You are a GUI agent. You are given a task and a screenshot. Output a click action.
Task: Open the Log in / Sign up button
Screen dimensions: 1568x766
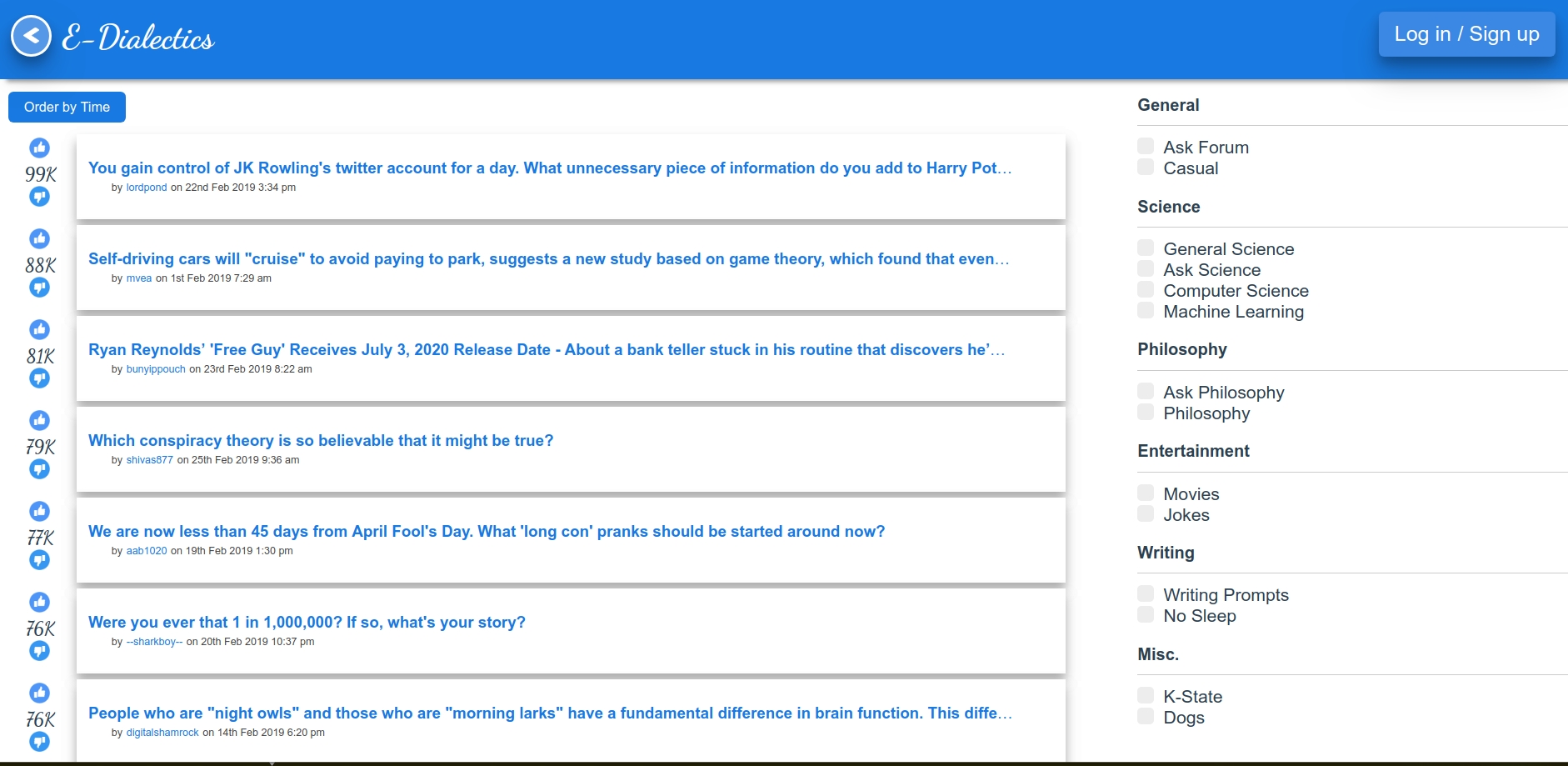coord(1466,34)
